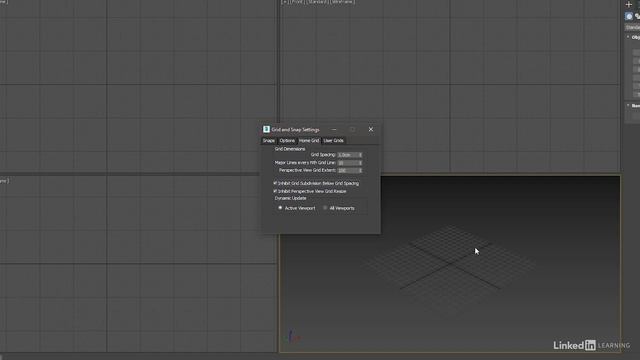Toggle Inhibit Perspective View Grid Resize
The width and height of the screenshot is (640, 360).
(x=275, y=191)
